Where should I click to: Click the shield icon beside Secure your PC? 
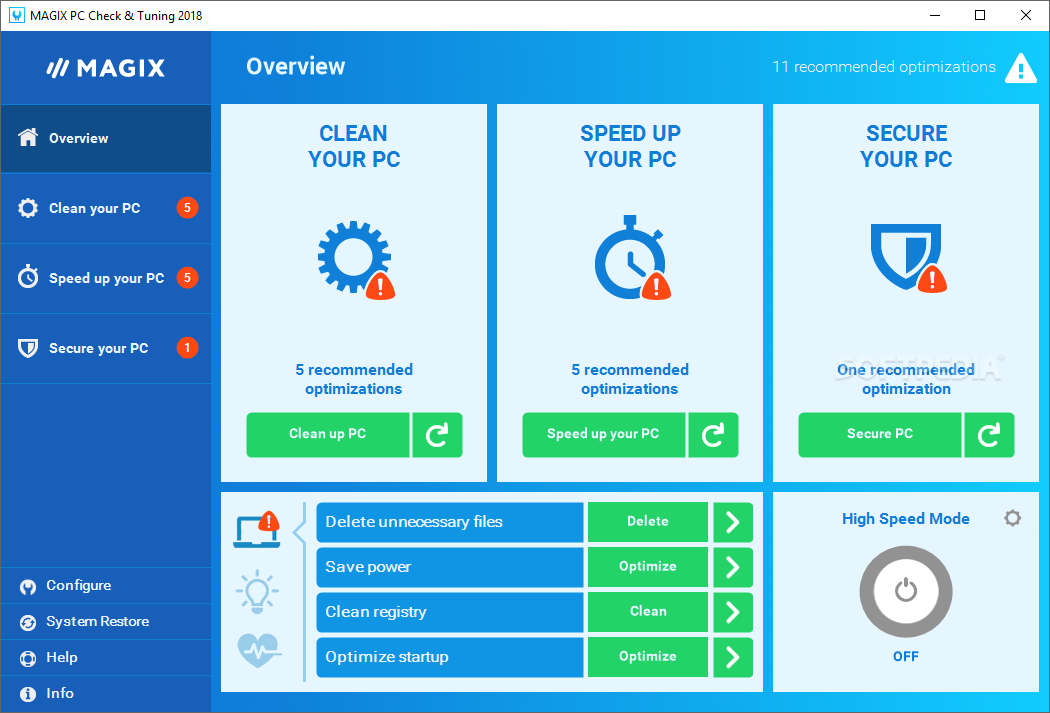coord(28,348)
